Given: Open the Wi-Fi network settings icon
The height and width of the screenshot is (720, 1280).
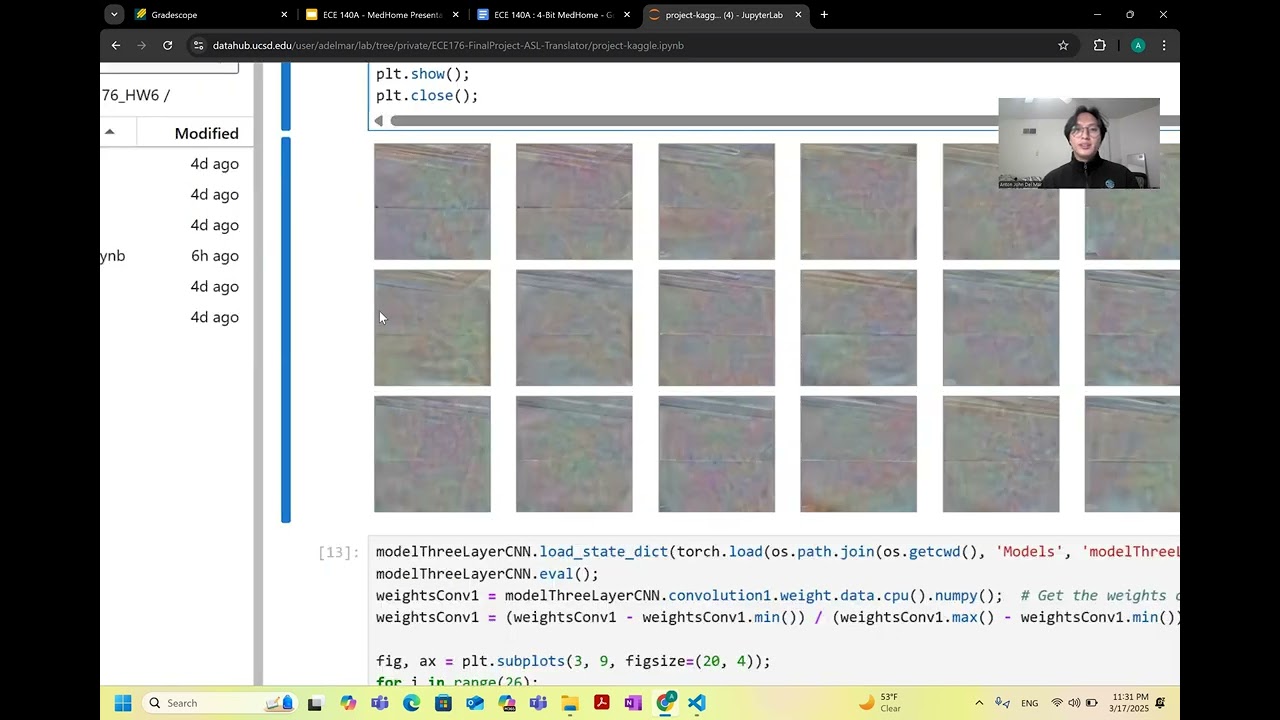Looking at the screenshot, I should point(1057,703).
